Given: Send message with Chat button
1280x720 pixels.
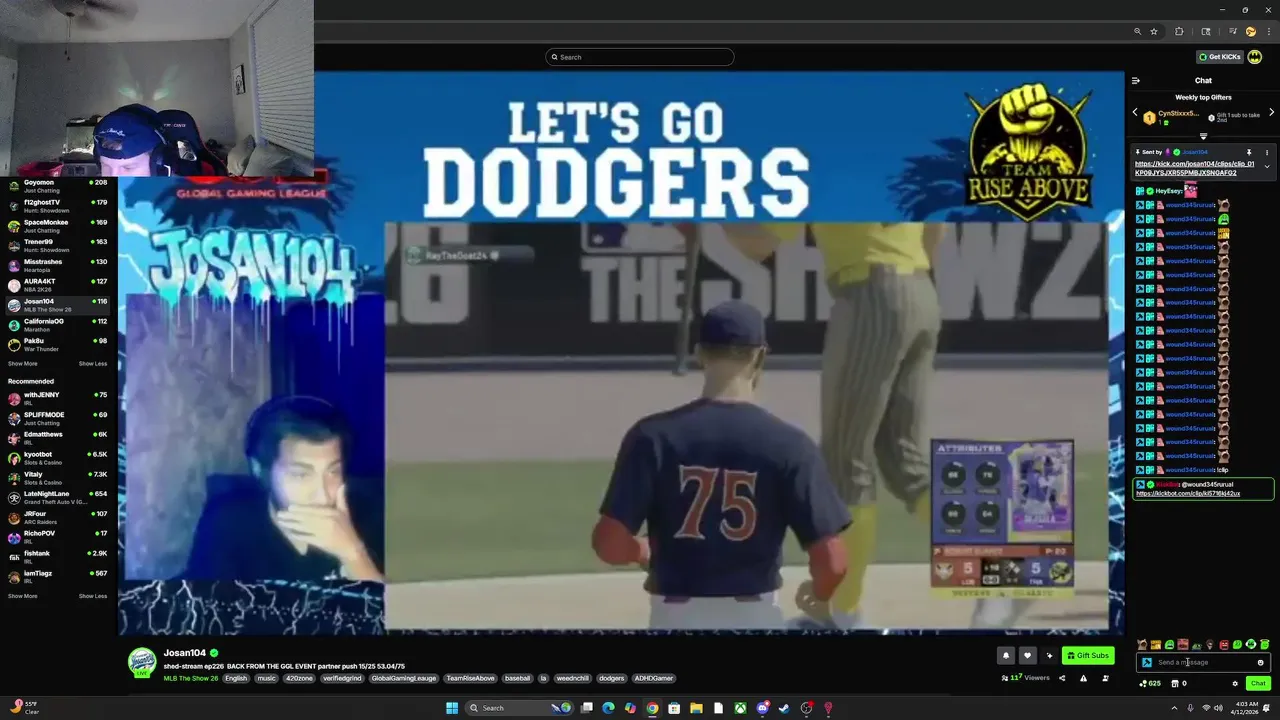Looking at the screenshot, I should (1258, 684).
